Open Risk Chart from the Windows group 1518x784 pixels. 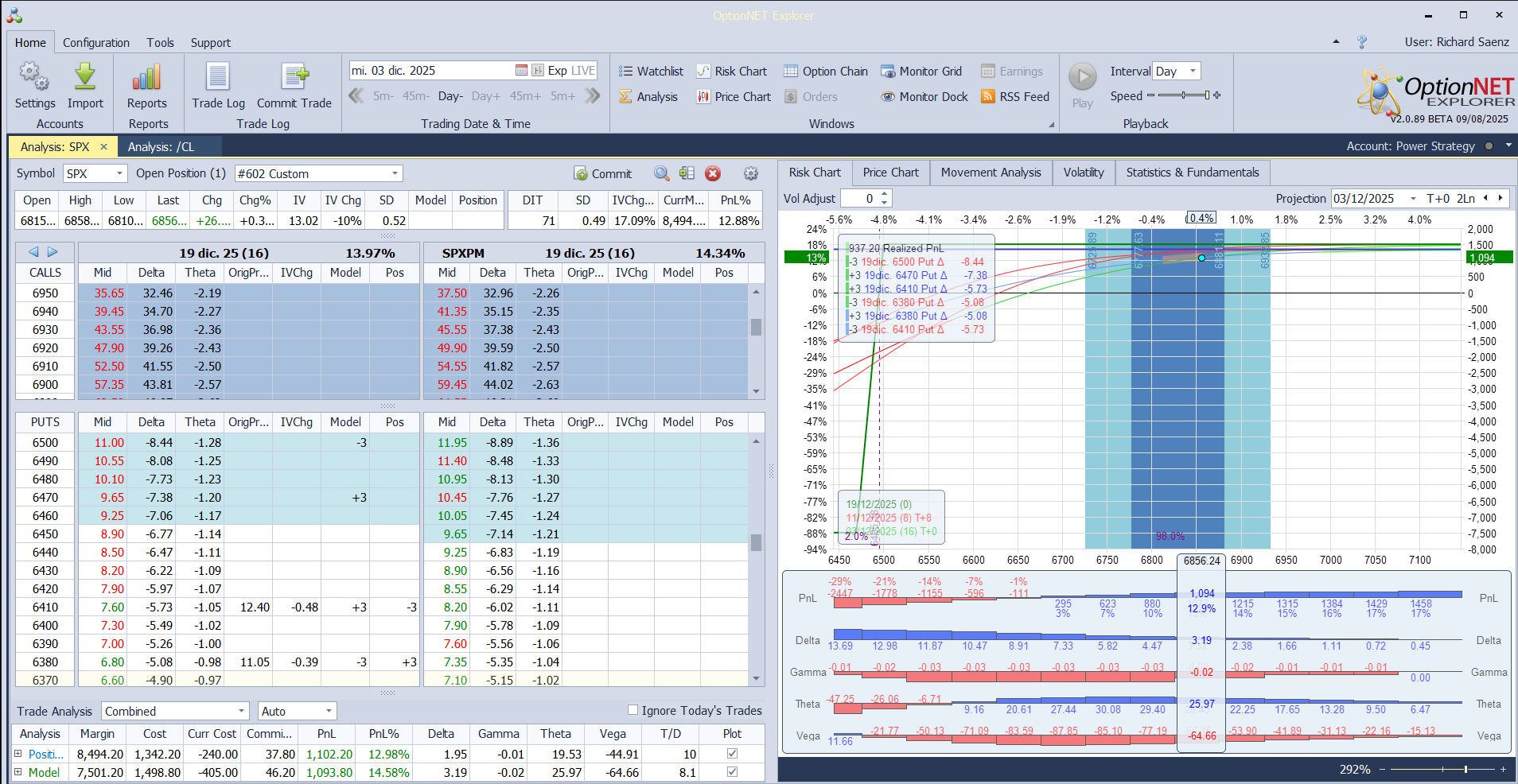point(732,72)
